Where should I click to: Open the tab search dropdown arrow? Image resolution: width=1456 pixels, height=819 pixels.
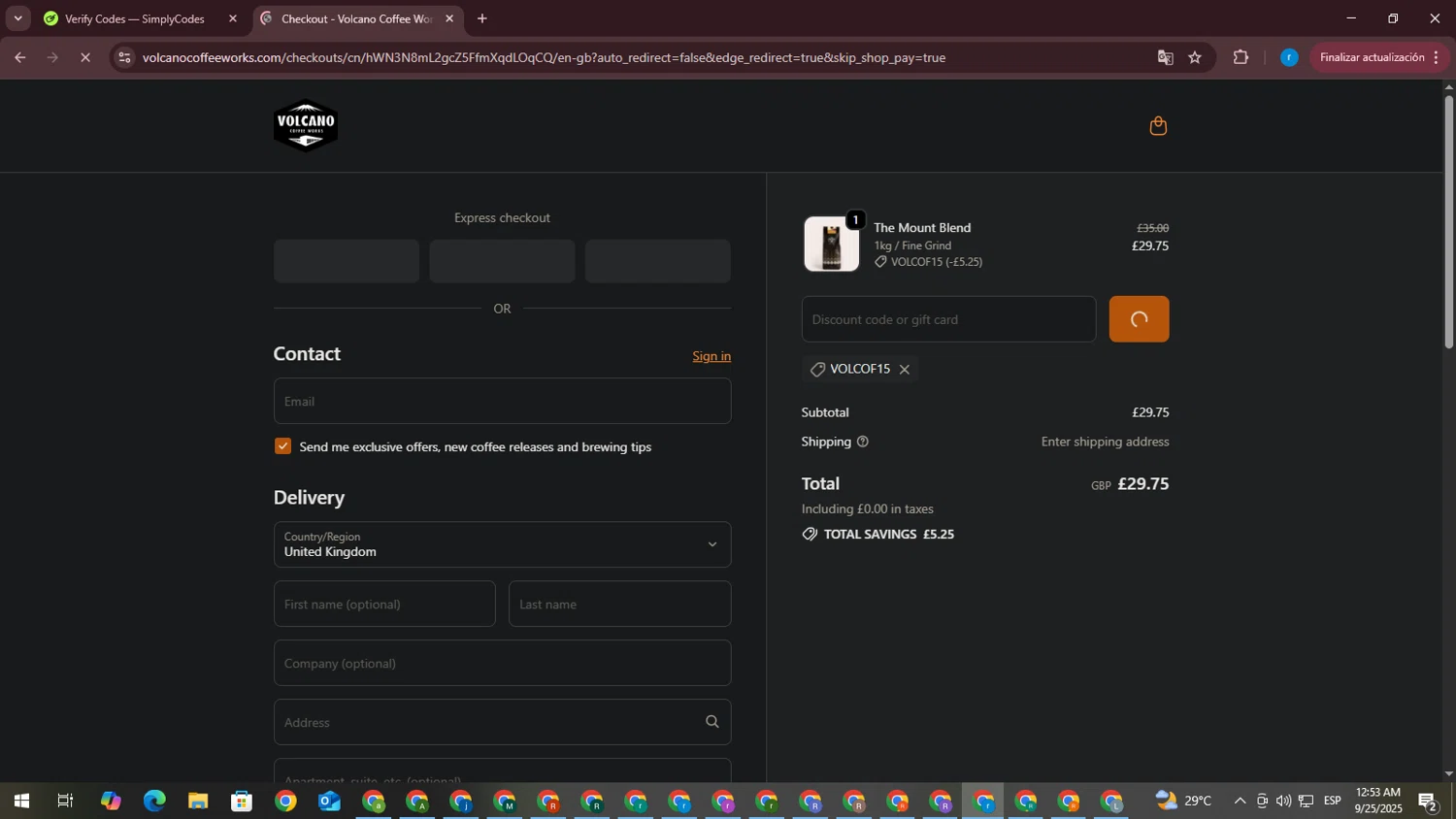[x=17, y=18]
